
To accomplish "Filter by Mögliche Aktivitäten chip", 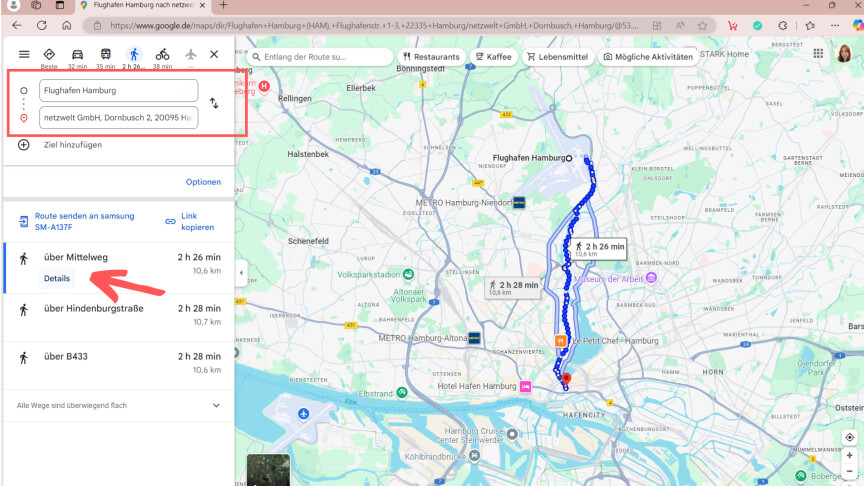I will [x=648, y=57].
